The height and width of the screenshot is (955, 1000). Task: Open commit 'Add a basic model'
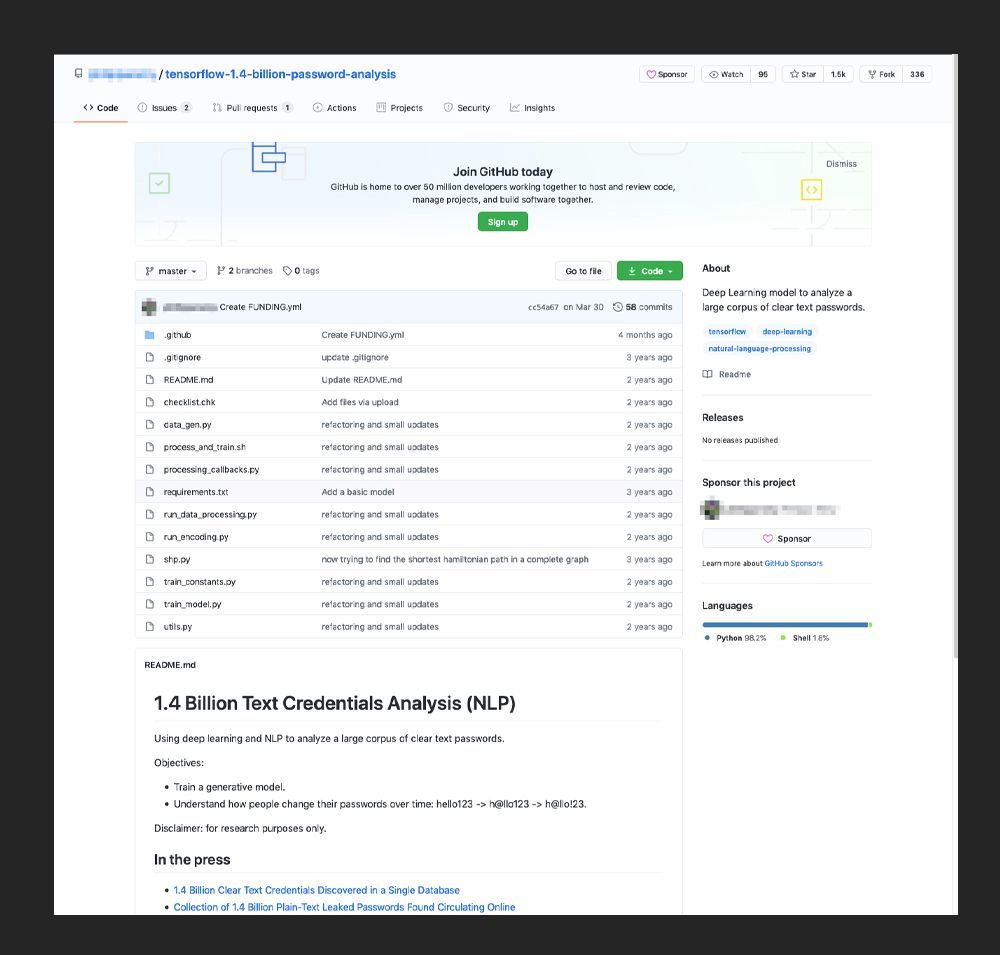(x=358, y=492)
